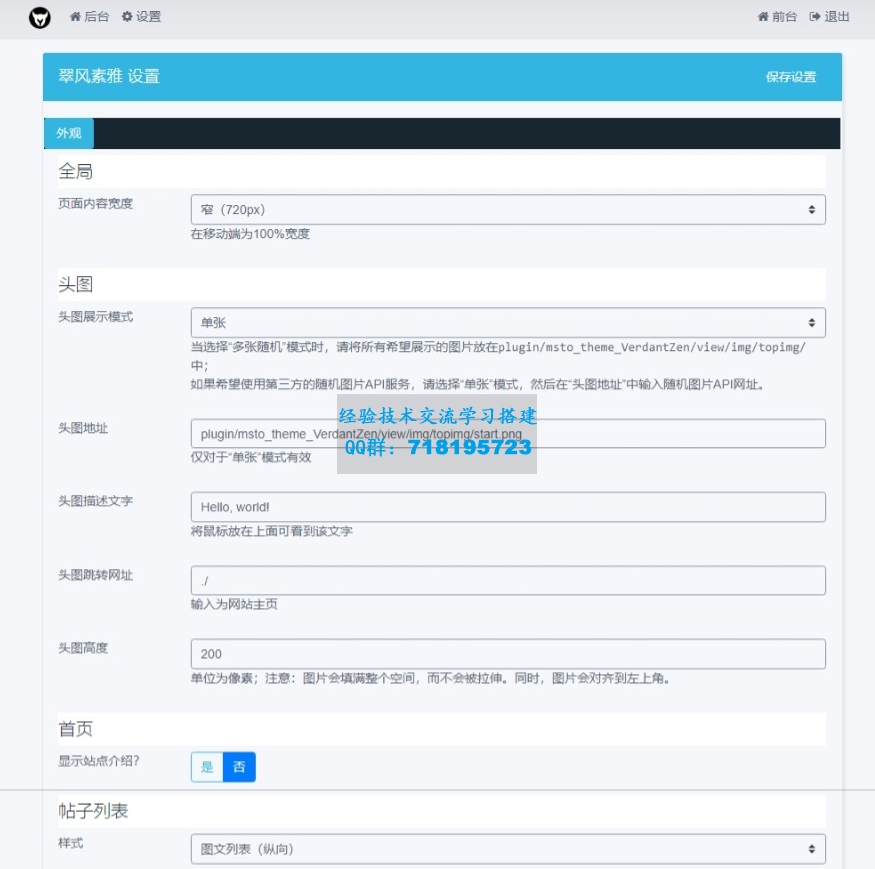Open the 帖子列表 样式 dropdown
875x869 pixels.
point(508,849)
